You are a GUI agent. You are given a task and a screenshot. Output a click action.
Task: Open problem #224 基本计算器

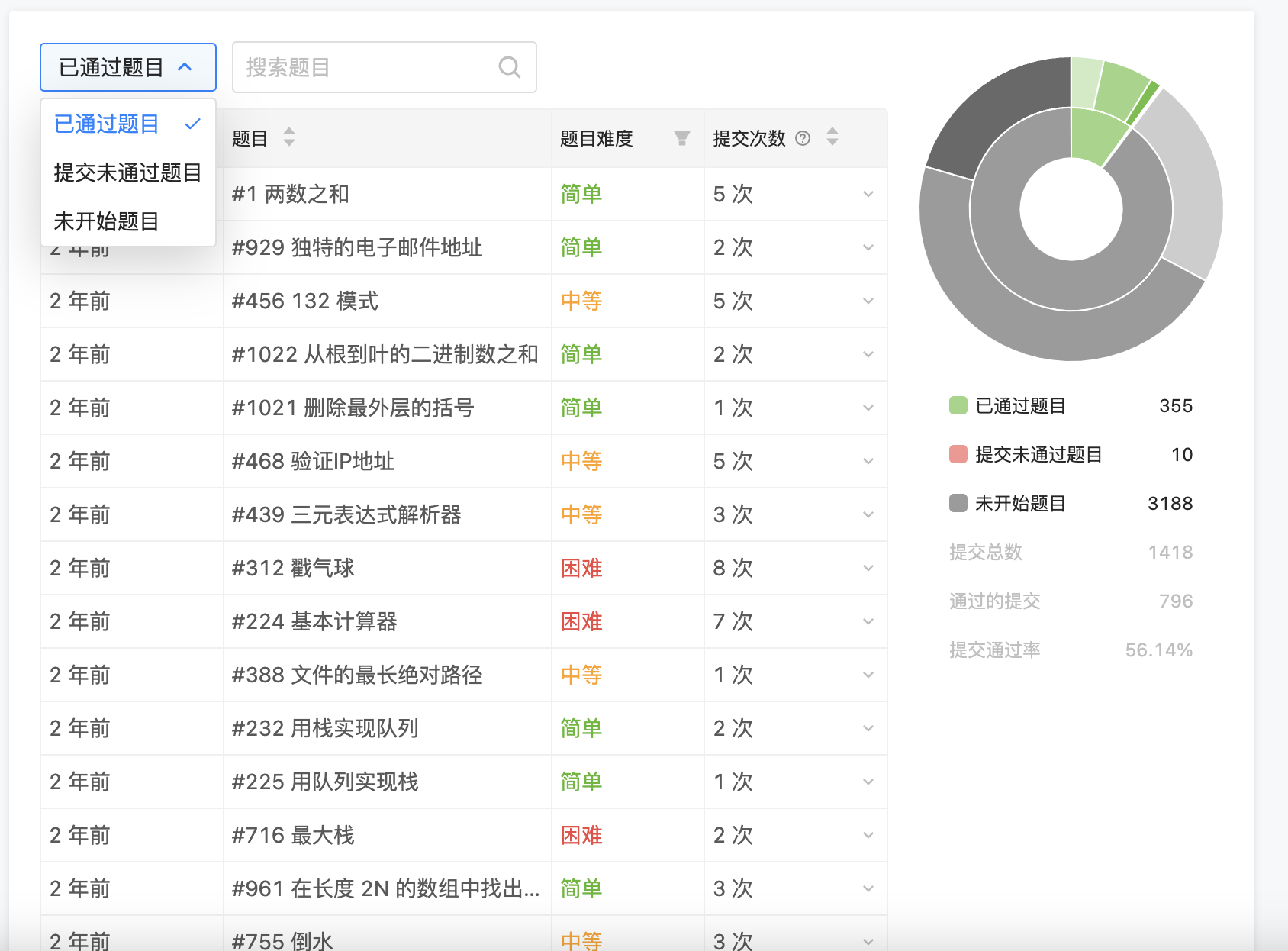point(314,621)
